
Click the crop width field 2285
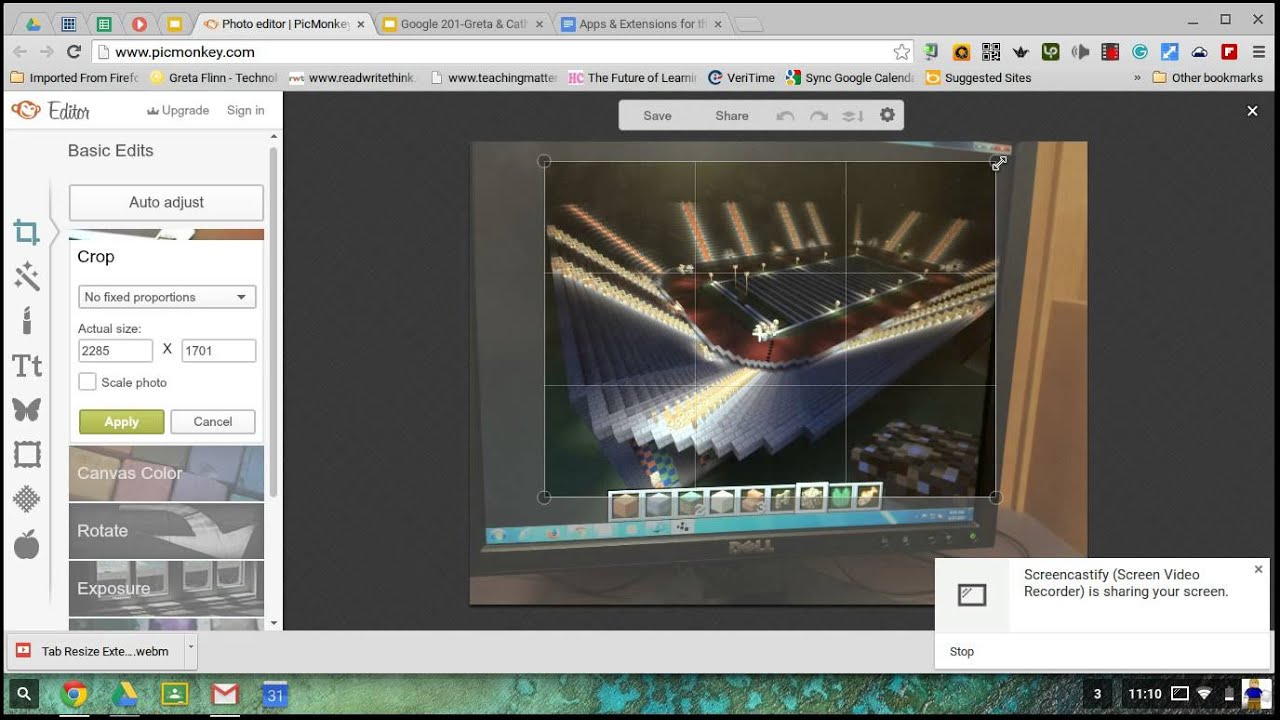[x=115, y=350]
